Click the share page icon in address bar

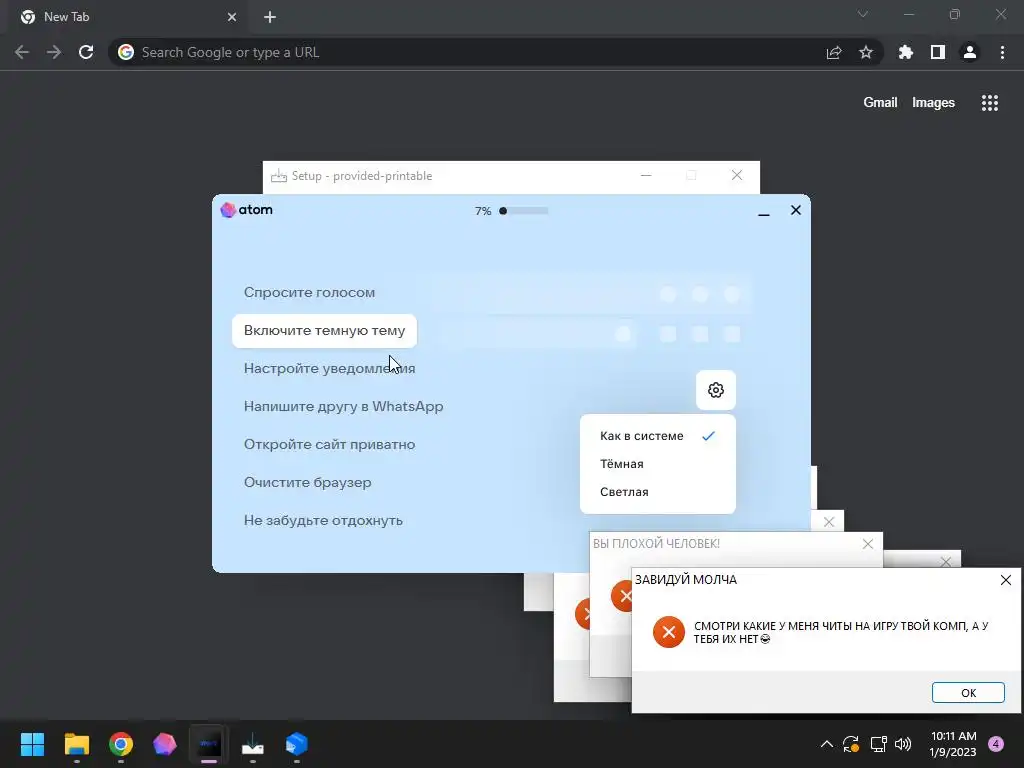click(834, 52)
